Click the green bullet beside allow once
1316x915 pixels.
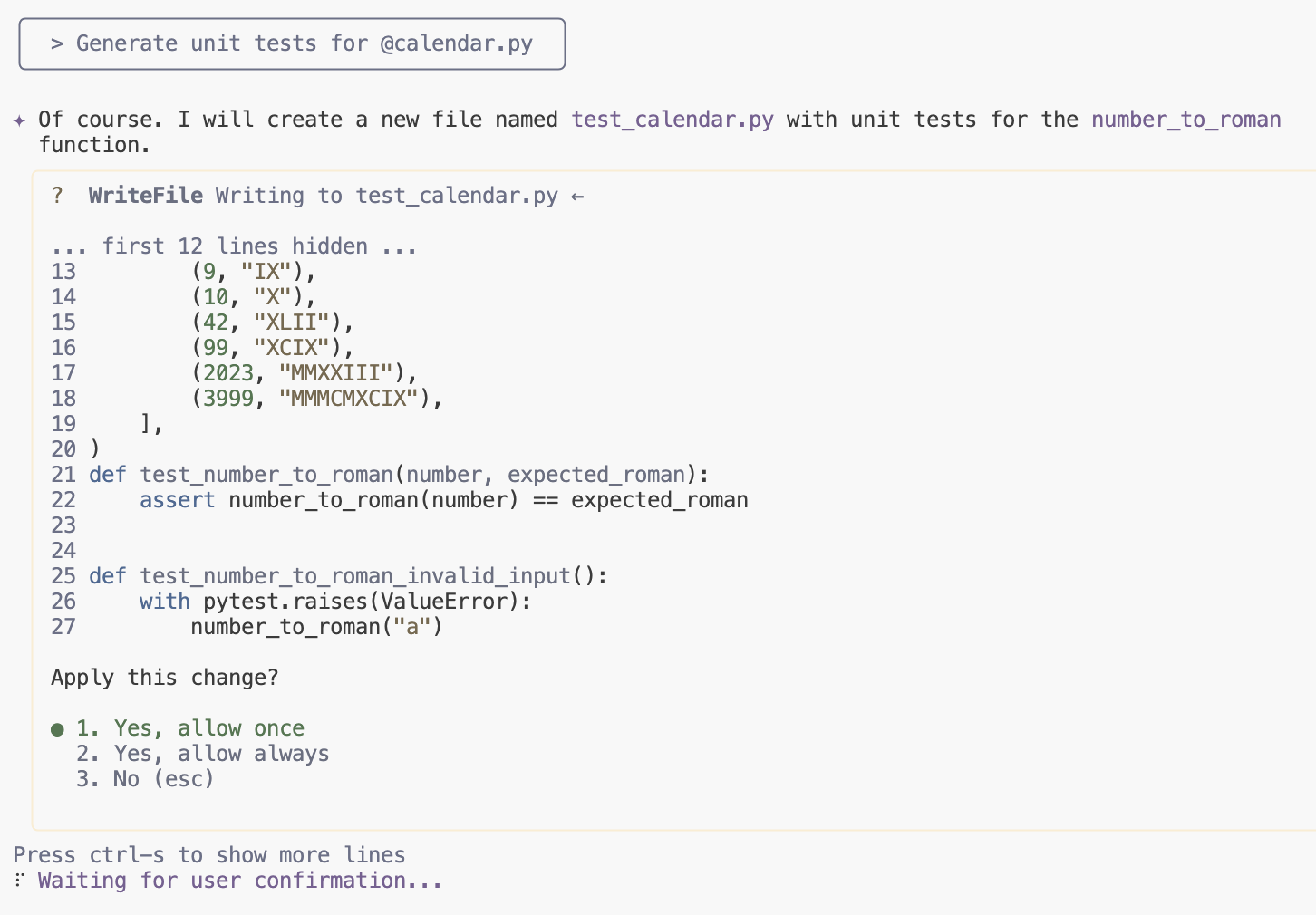57,729
